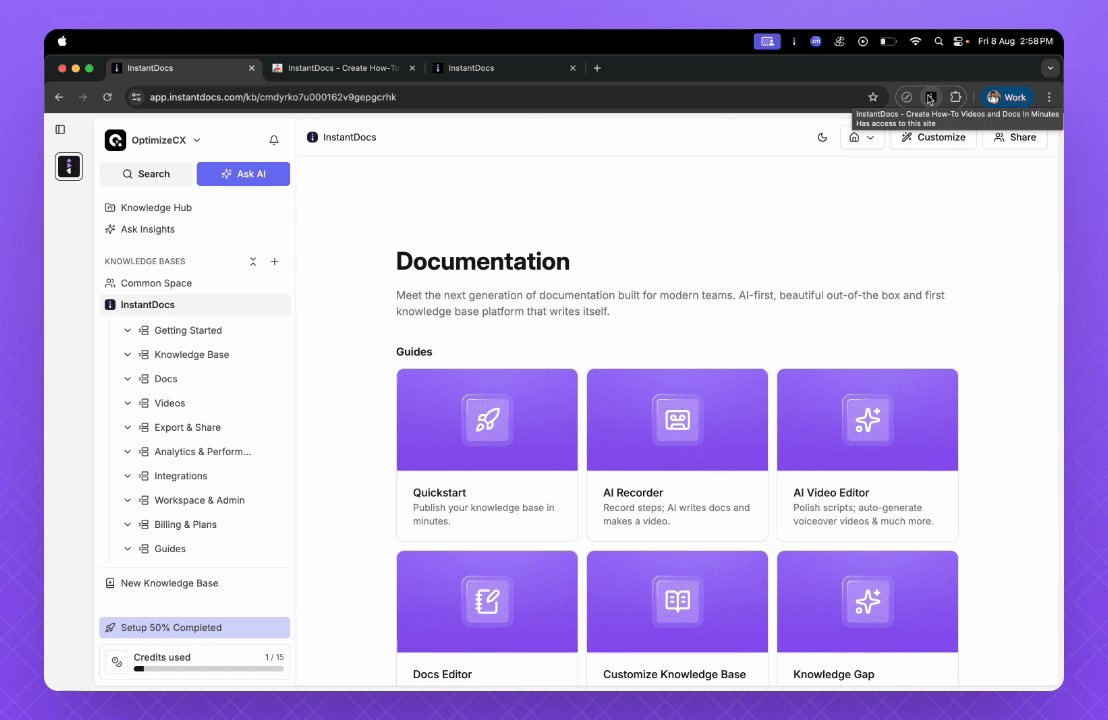Open the browser Extensions puzzle icon
Screen dimensions: 1108x720
click(955, 97)
